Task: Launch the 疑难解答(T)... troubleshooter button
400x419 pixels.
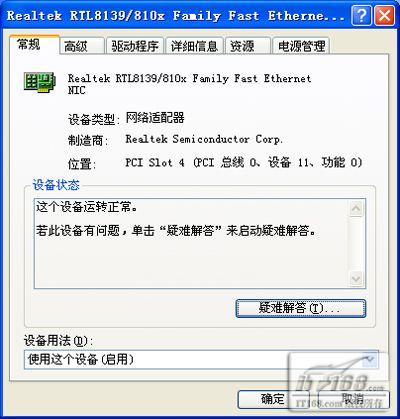Action: (x=301, y=308)
